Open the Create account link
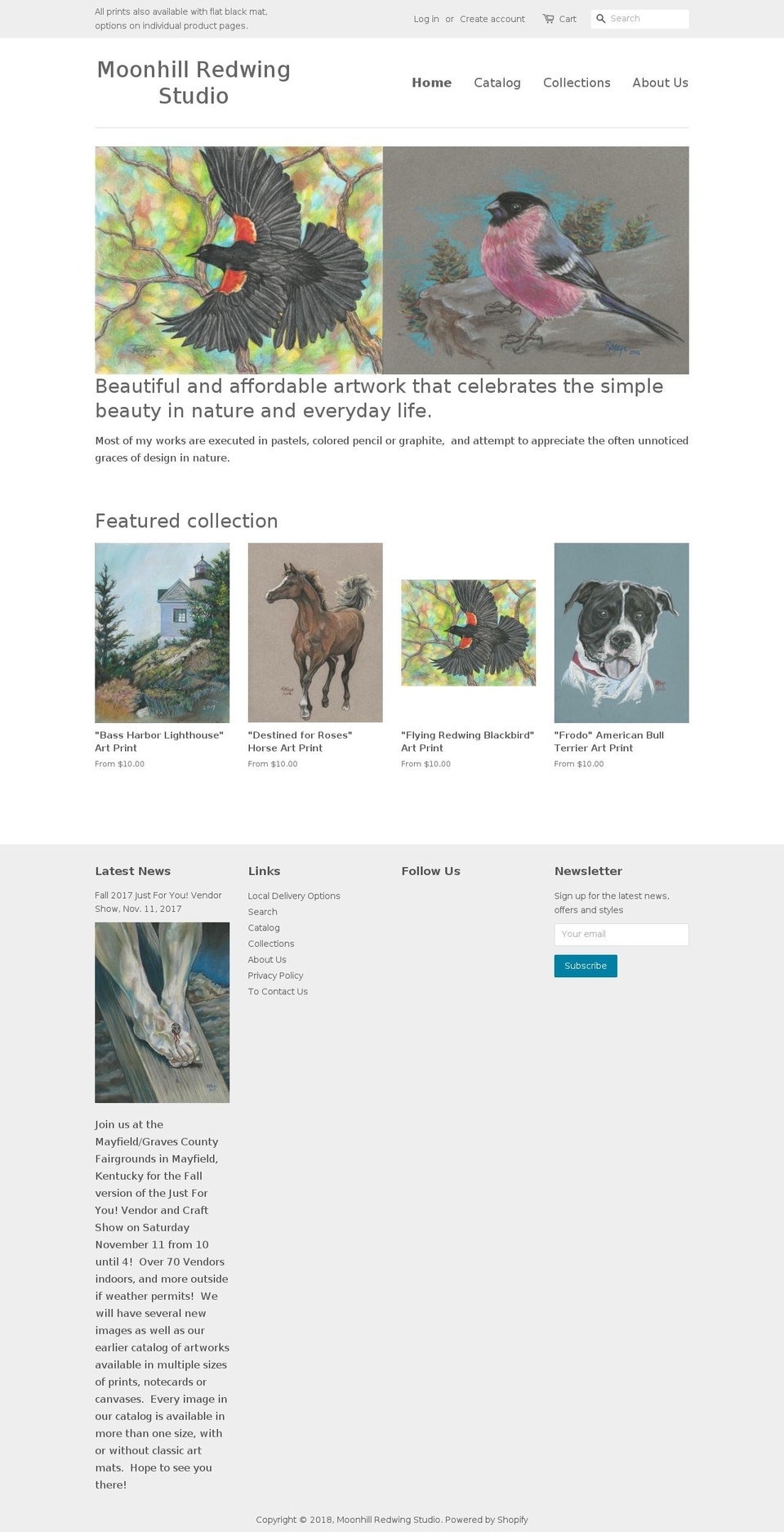Image resolution: width=784 pixels, height=1532 pixels. pyautogui.click(x=492, y=18)
